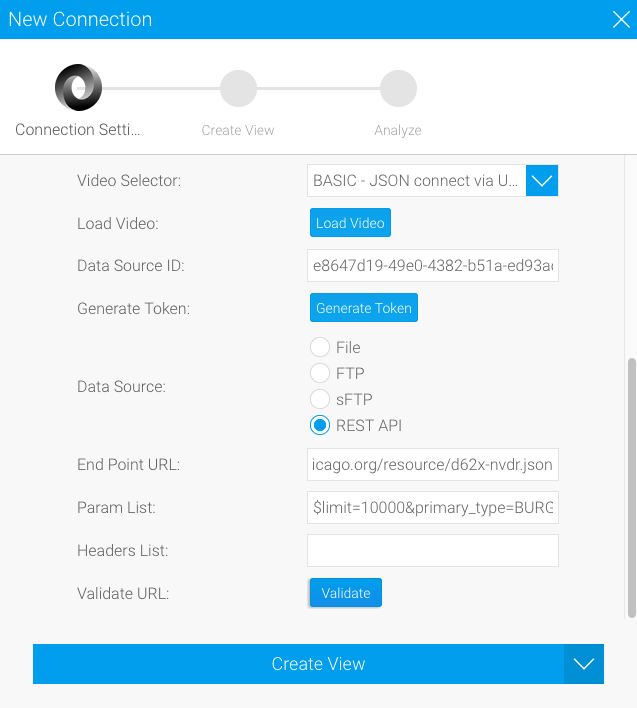Focus the Param List field
This screenshot has height=708, width=637.
432,508
